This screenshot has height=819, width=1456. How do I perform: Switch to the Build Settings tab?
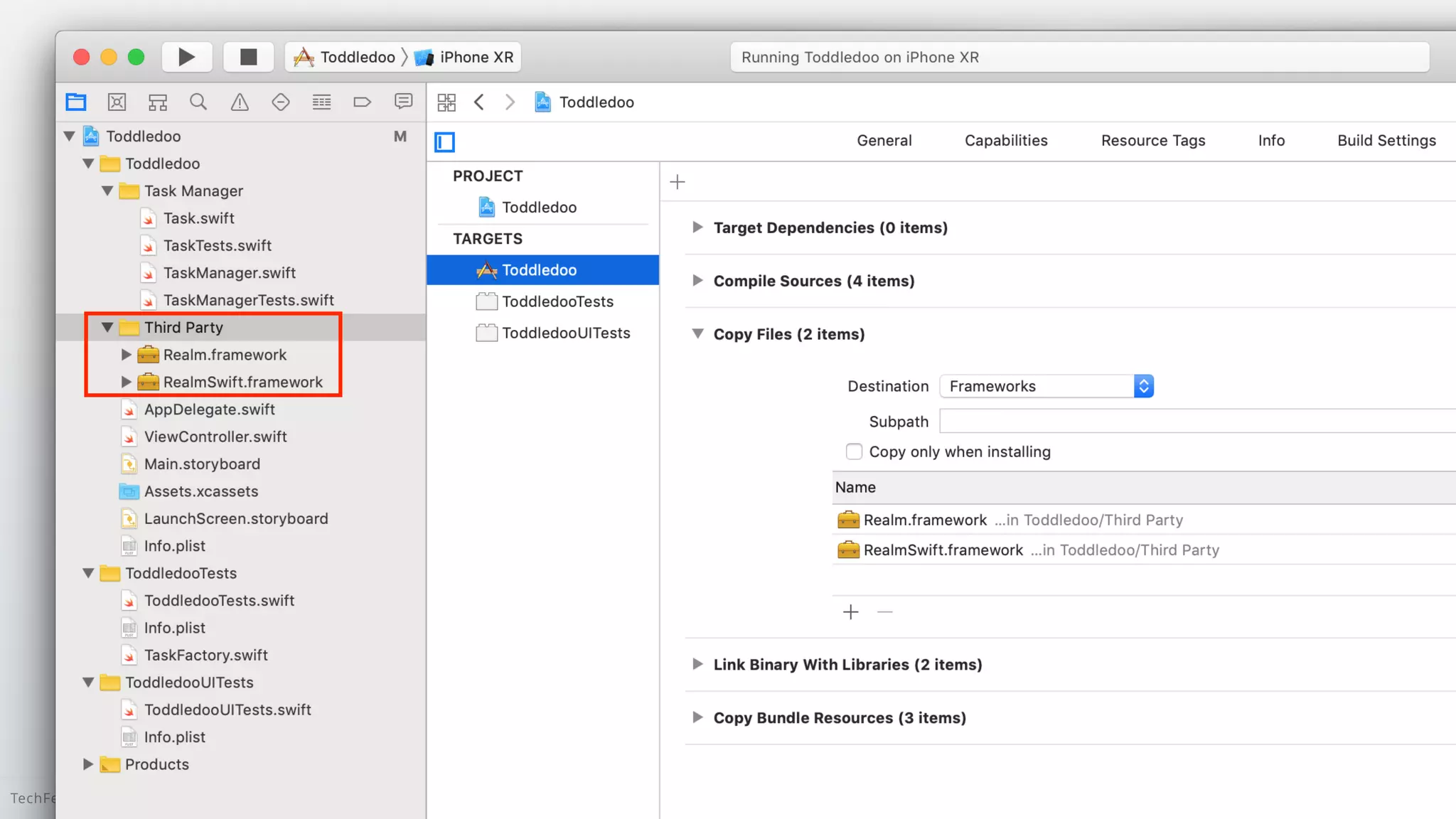coord(1386,141)
